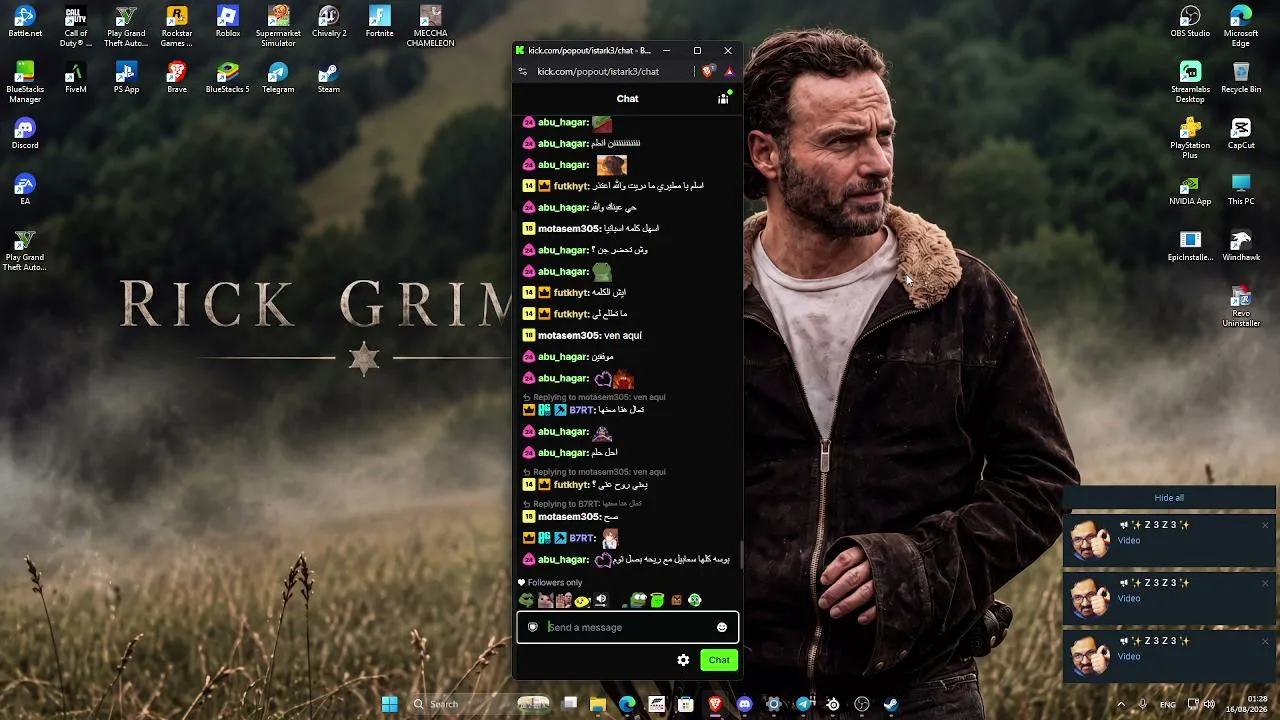Select the OBS Studio desktop icon

pos(1190,23)
